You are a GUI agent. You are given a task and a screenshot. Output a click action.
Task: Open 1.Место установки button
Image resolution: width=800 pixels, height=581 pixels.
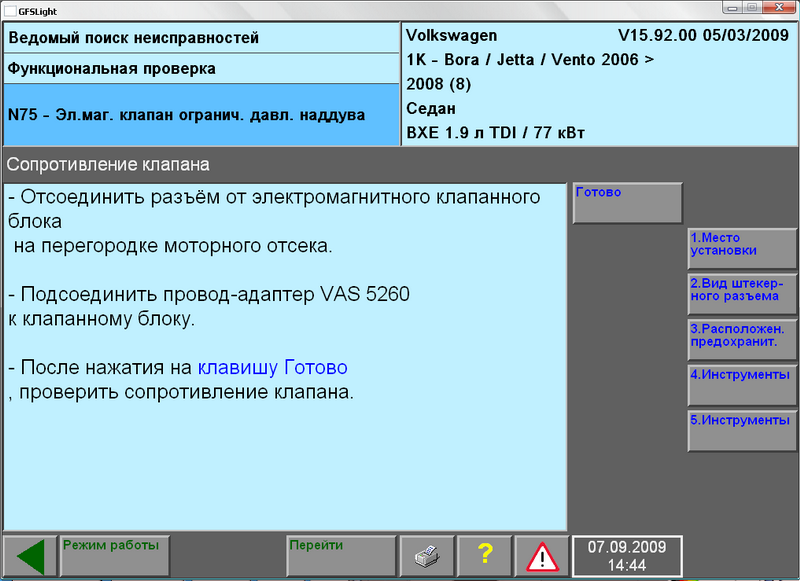(x=742, y=248)
